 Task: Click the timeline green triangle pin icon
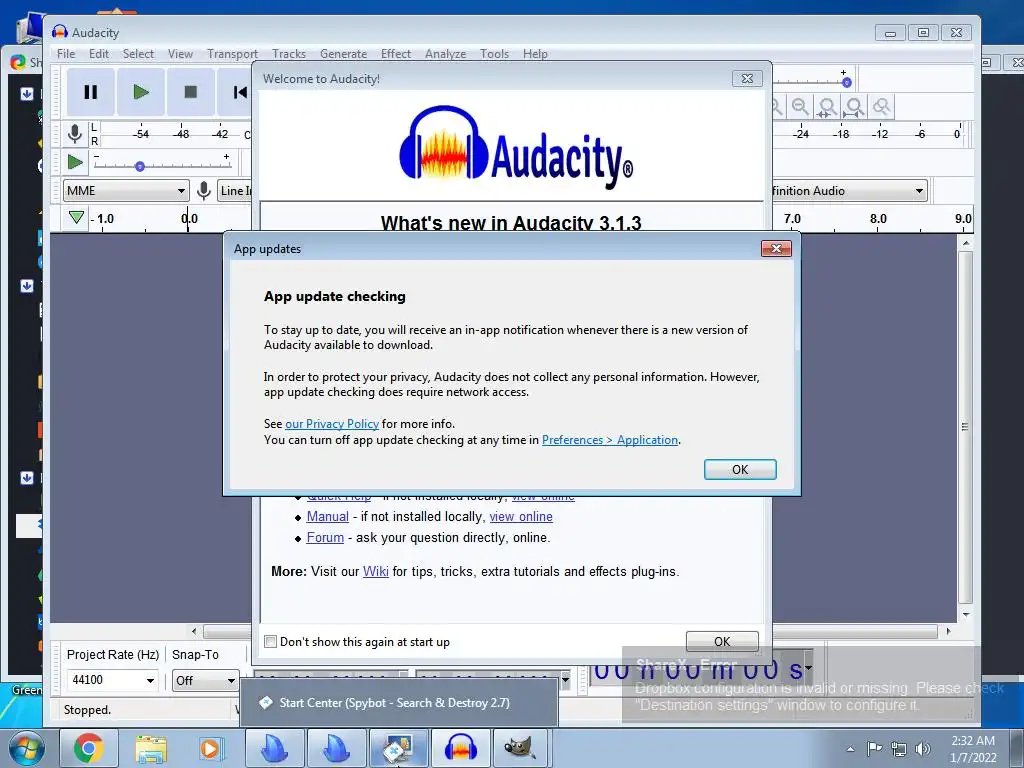click(76, 217)
